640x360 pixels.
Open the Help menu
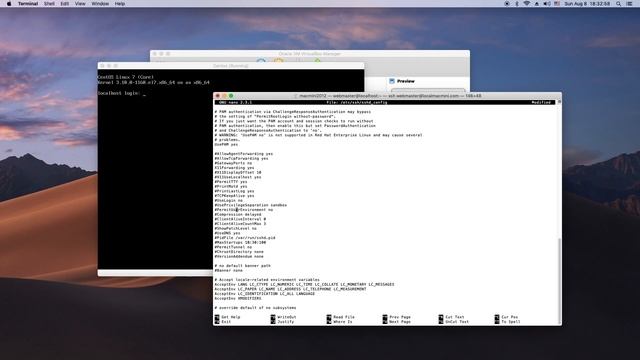click(x=120, y=4)
